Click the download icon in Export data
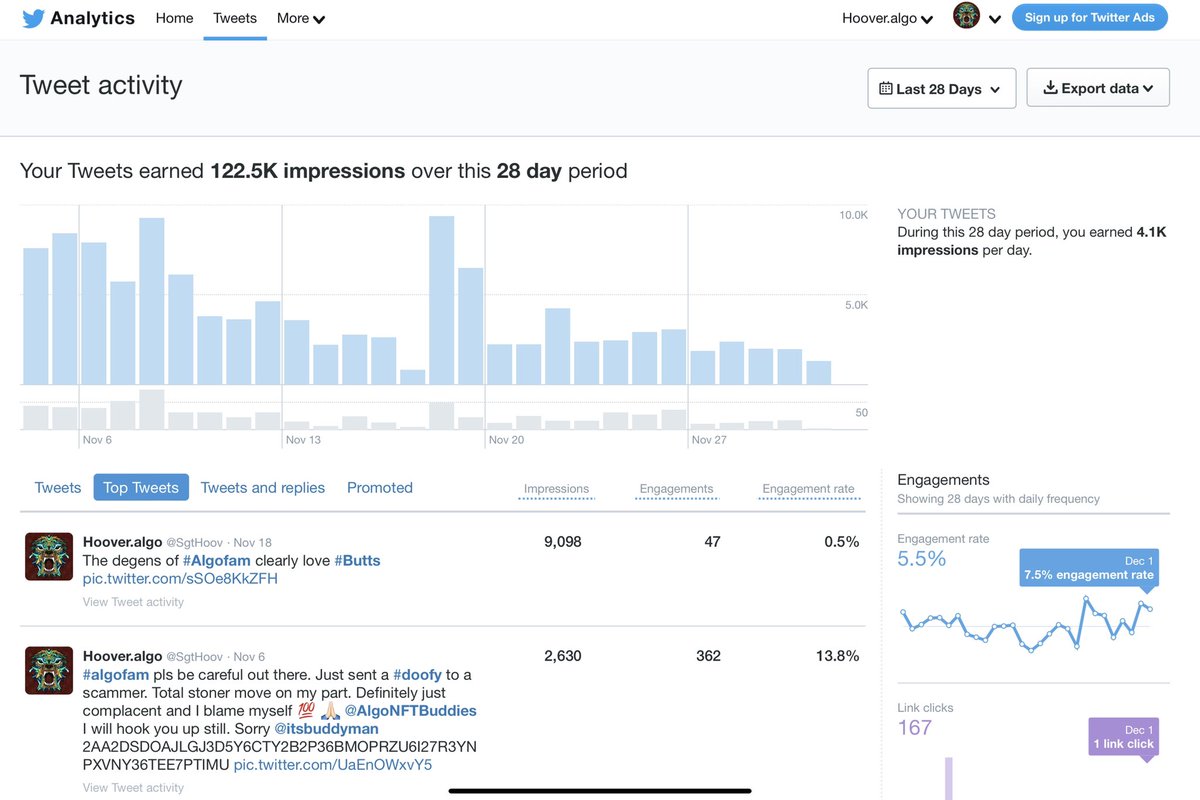The image size is (1200, 800). click(x=1050, y=88)
